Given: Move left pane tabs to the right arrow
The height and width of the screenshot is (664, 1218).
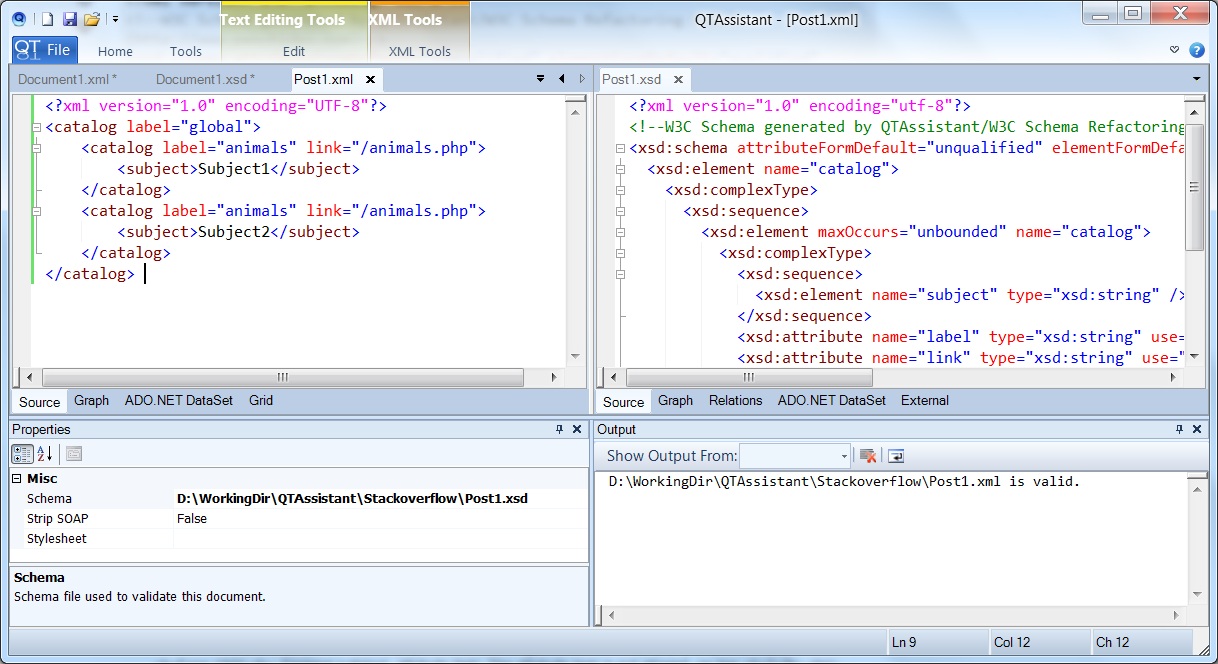Looking at the screenshot, I should pyautogui.click(x=581, y=78).
